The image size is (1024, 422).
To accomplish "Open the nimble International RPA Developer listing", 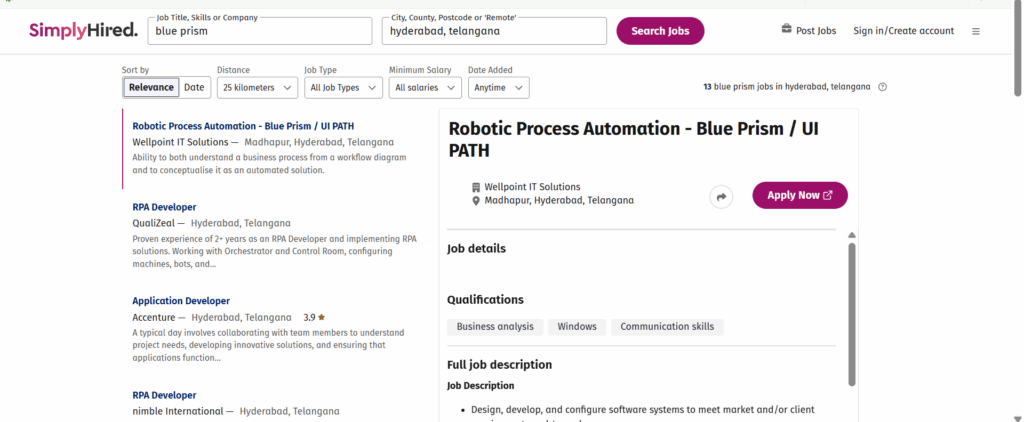I will [164, 395].
